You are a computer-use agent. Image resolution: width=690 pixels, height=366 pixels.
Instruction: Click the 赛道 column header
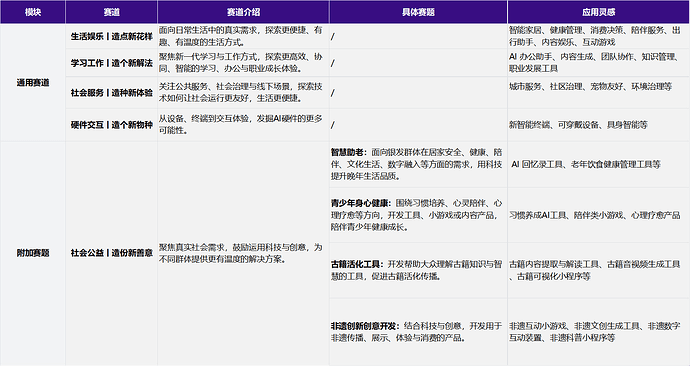tap(112, 12)
